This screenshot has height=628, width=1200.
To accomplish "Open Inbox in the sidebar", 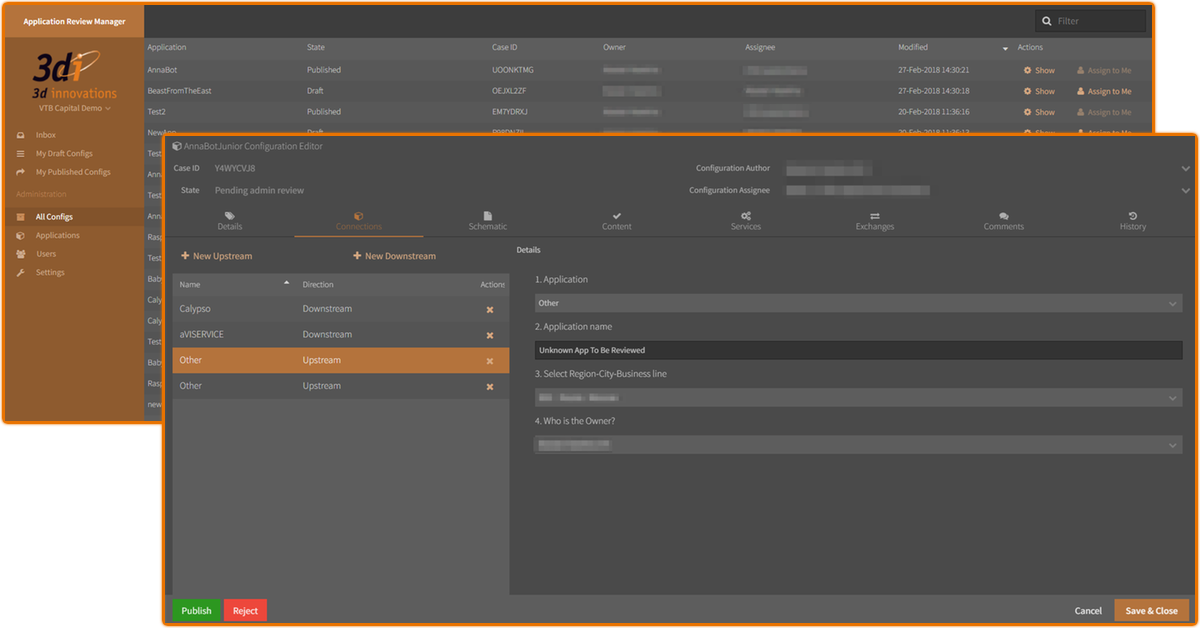I will pos(45,135).
